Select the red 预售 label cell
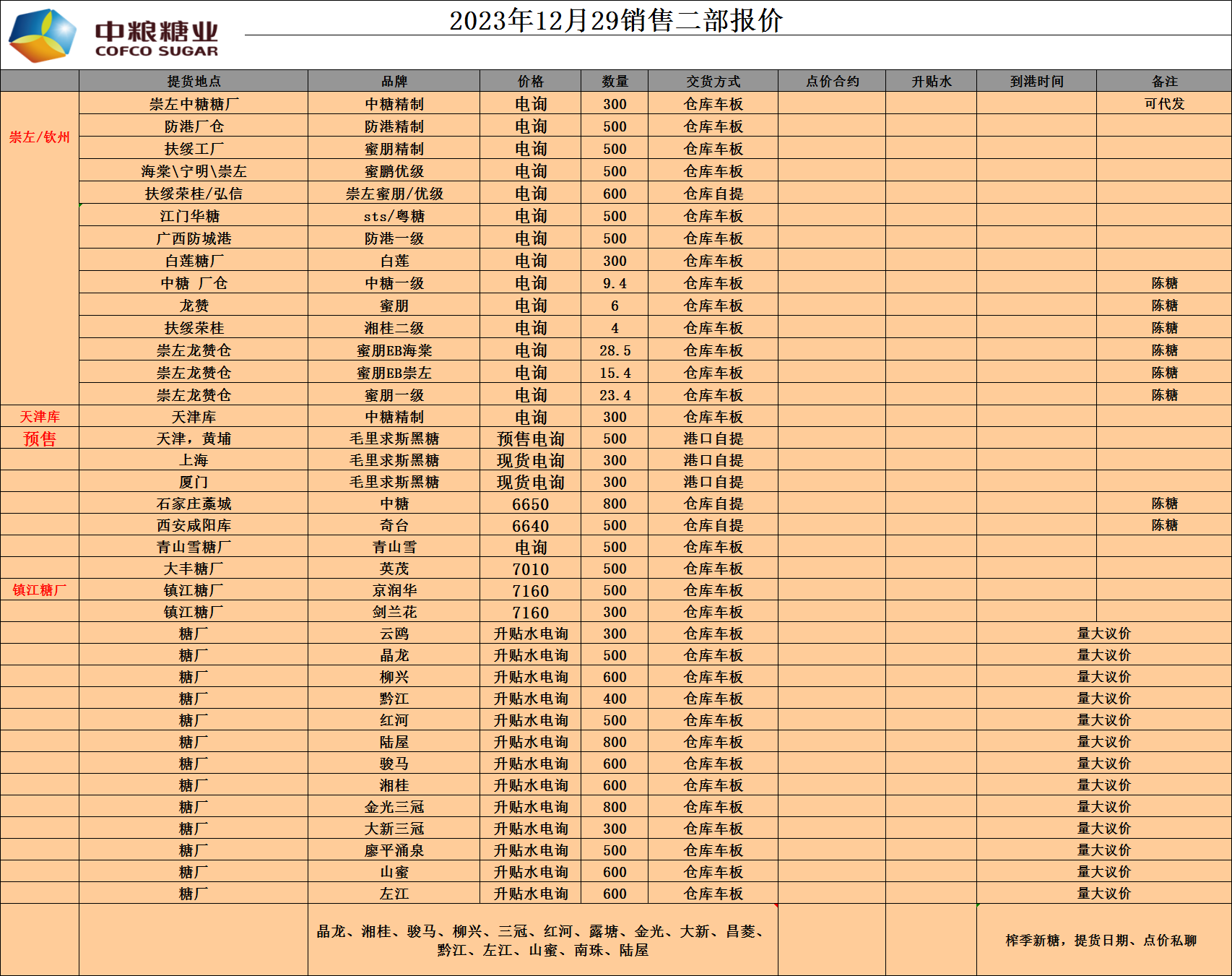Viewport: 1232px width, 976px height. [40, 439]
